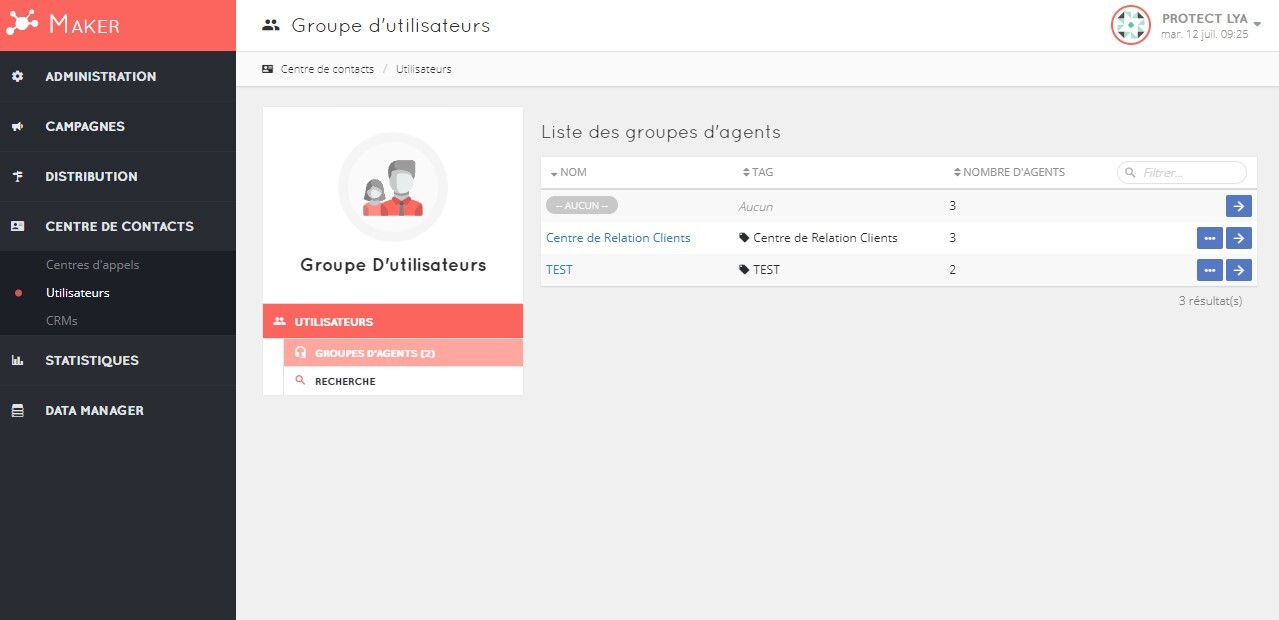Open more options for TEST group
The height and width of the screenshot is (620, 1279).
[1209, 270]
